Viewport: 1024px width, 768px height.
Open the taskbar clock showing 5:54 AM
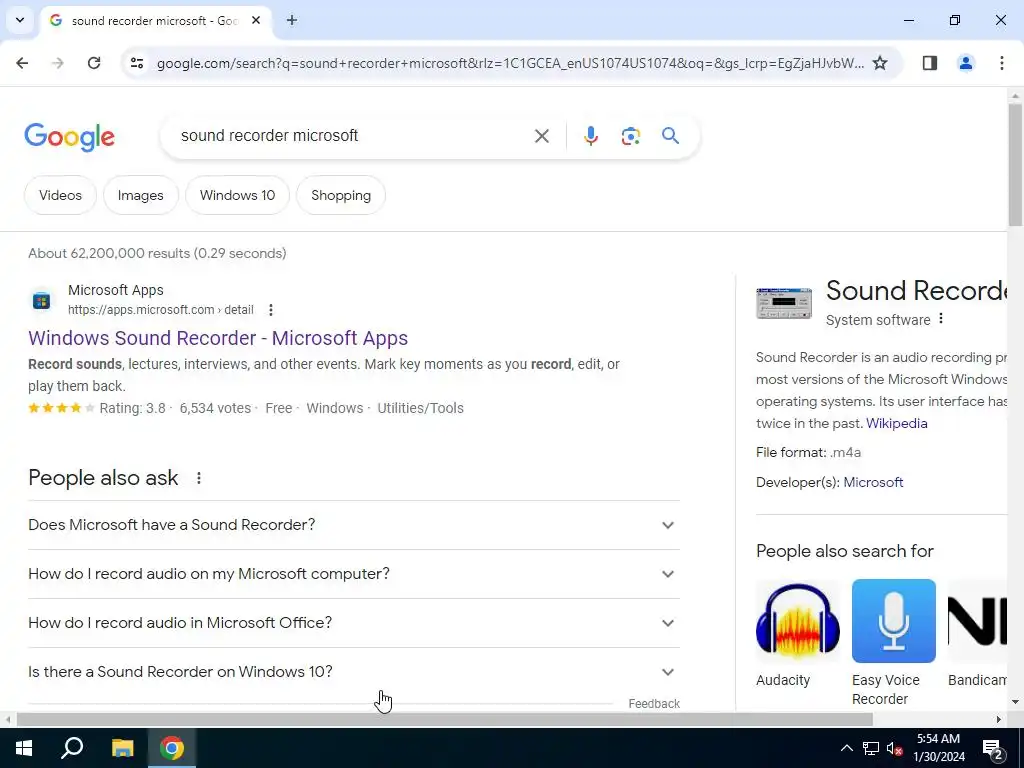tap(938, 748)
